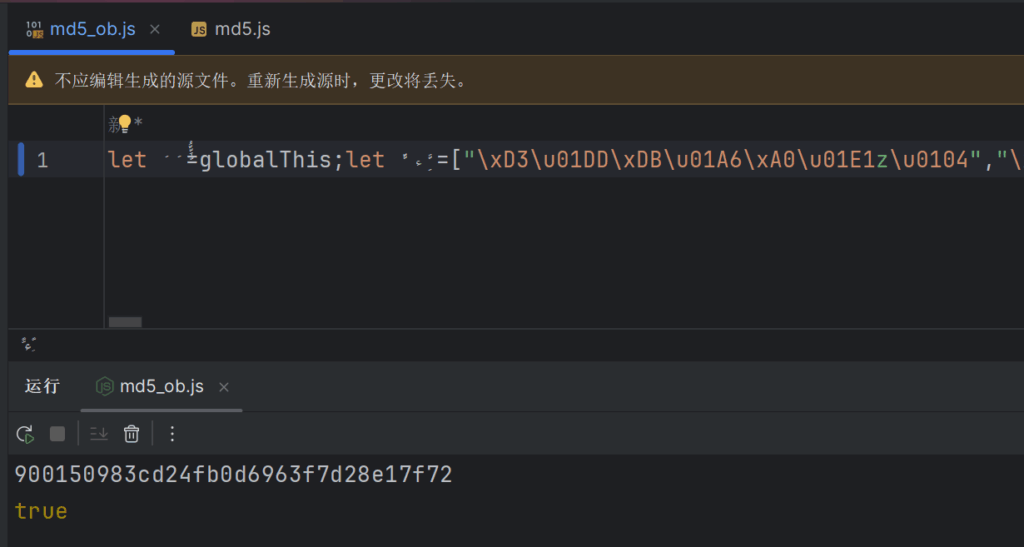Click the MD5 hash output line

[x=233, y=475]
